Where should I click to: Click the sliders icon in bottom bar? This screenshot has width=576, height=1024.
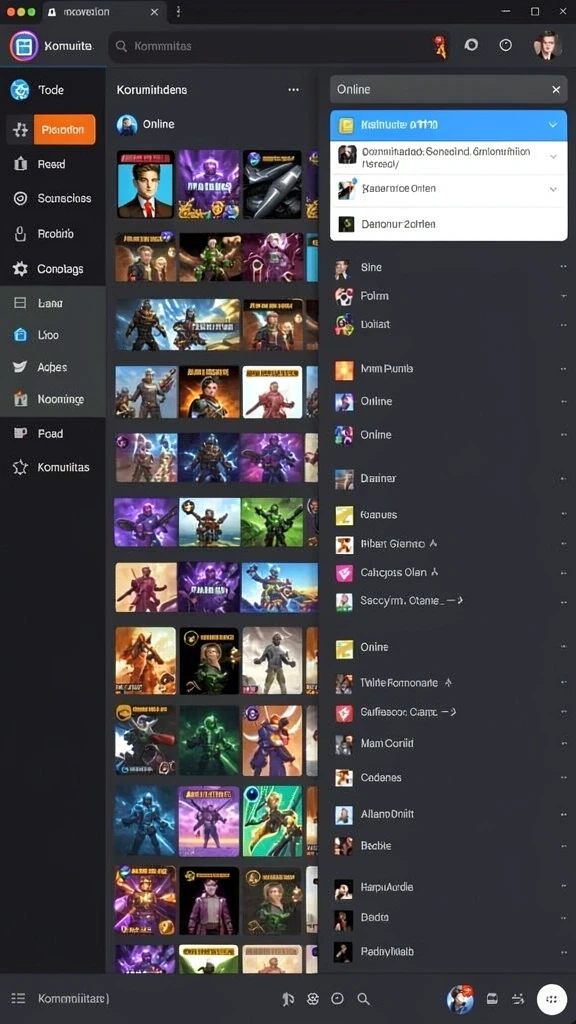tap(518, 999)
